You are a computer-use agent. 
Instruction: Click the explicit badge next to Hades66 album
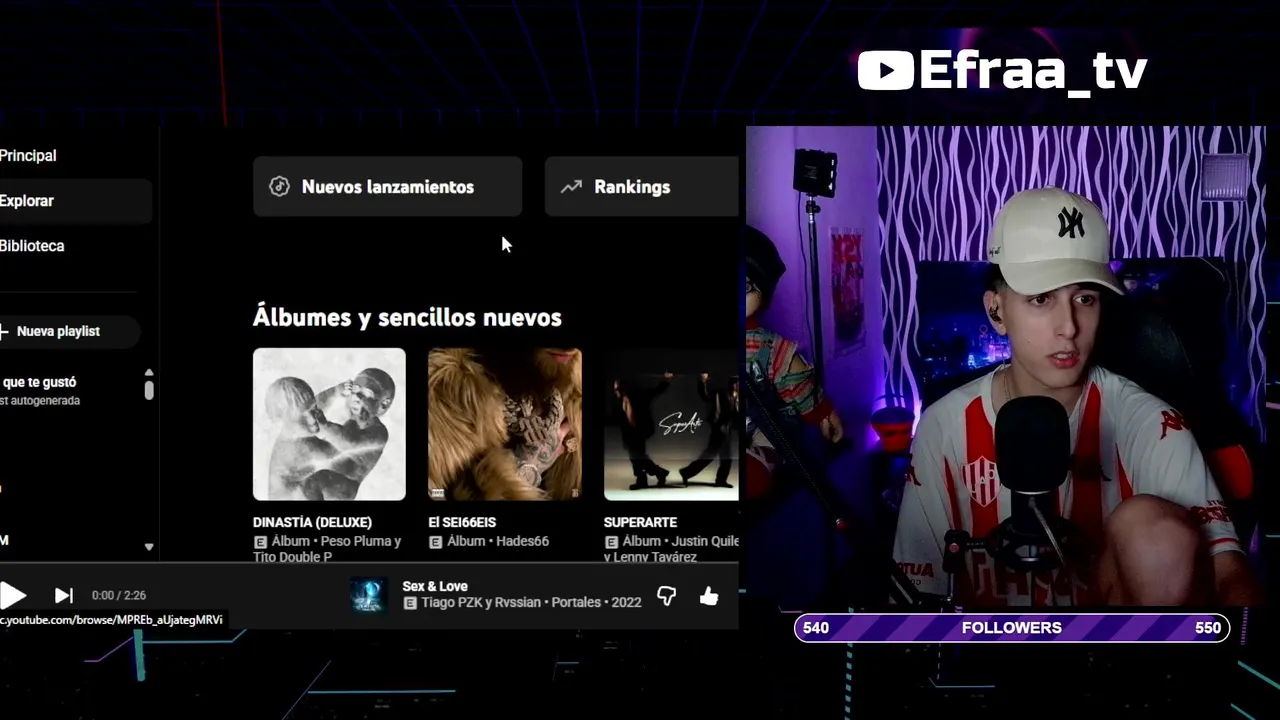[x=435, y=542]
